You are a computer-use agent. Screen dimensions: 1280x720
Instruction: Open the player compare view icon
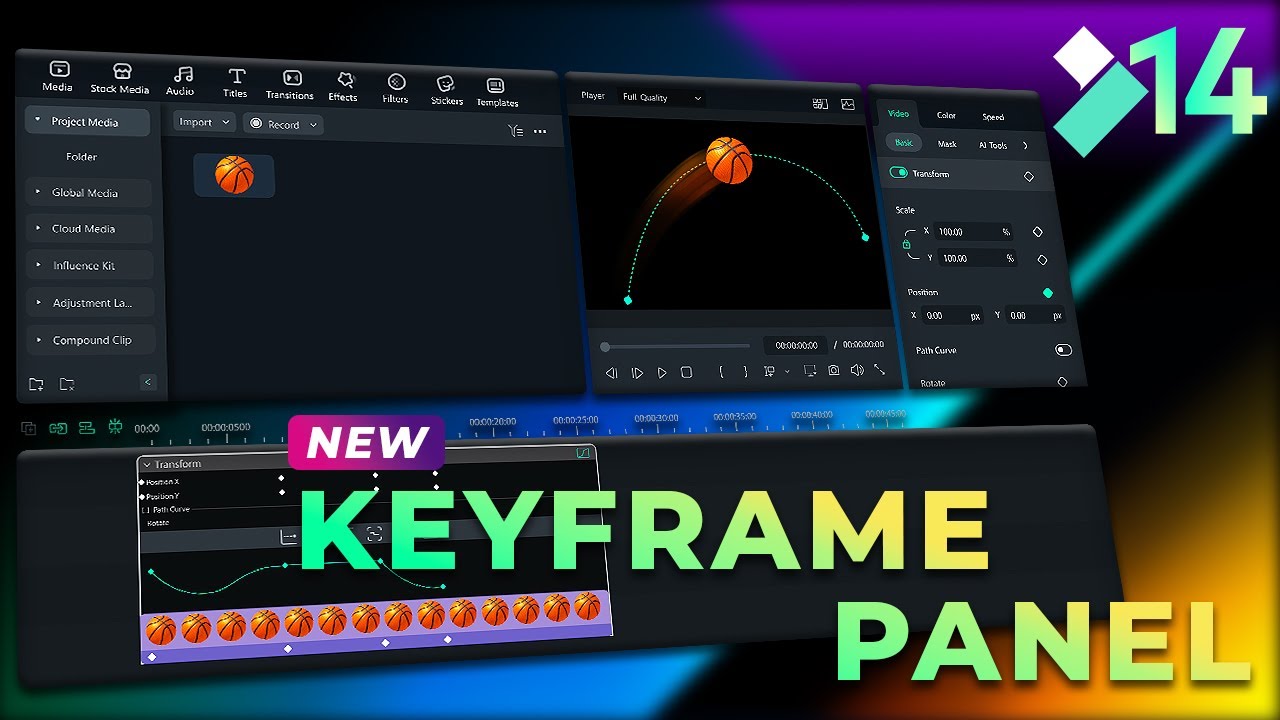820,103
